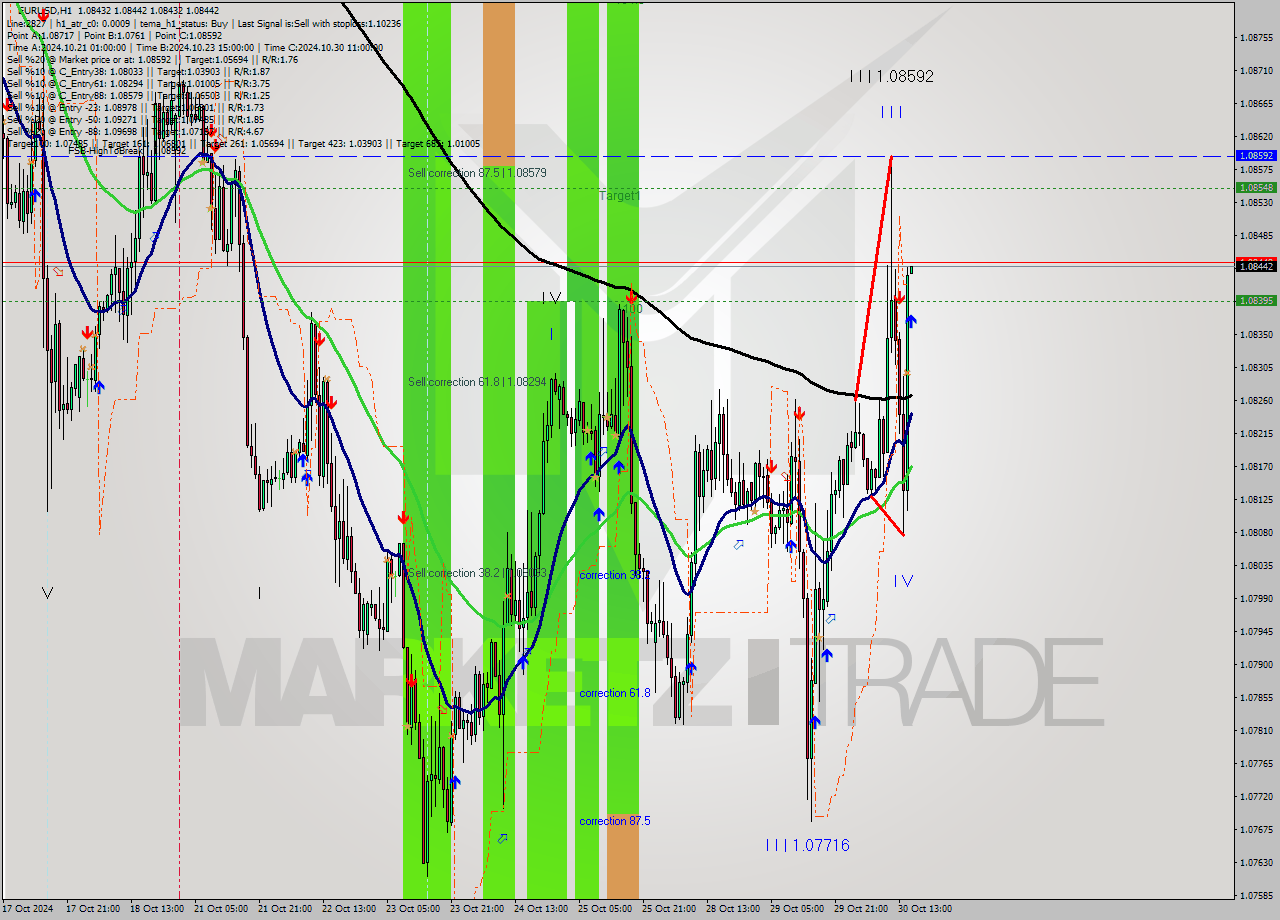The image size is (1280, 920).
Task: Click the '18 Oct 13:00' time label
Action: click(x=156, y=909)
